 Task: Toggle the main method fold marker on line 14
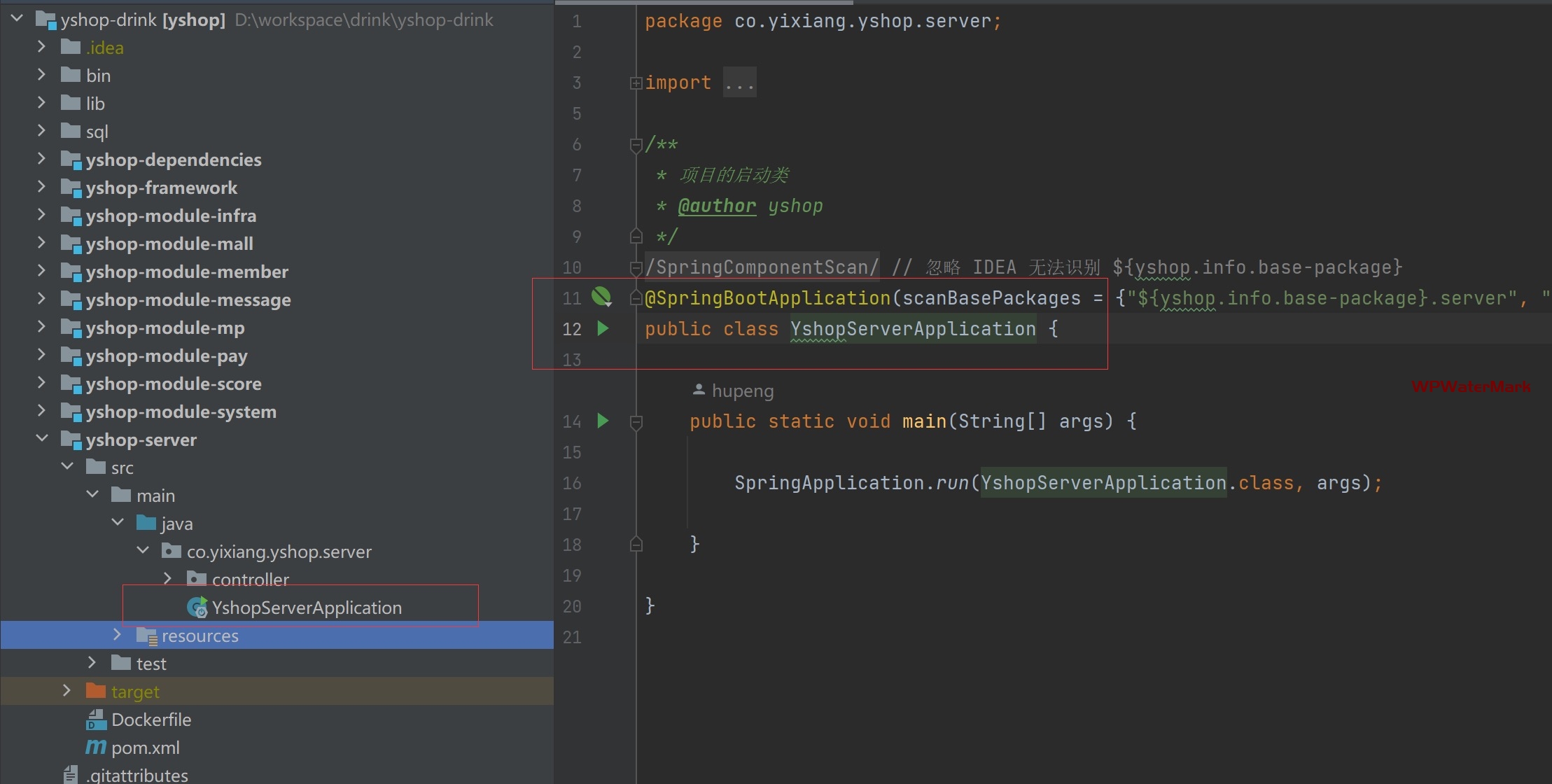(x=636, y=422)
